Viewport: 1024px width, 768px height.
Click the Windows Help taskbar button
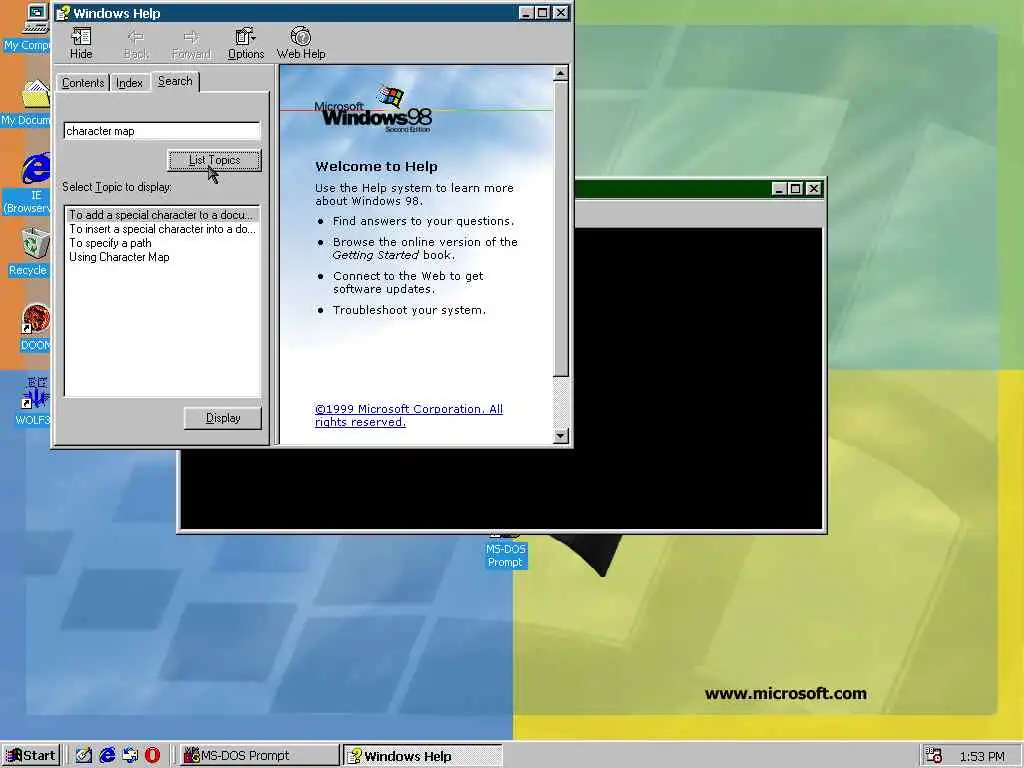(x=423, y=756)
